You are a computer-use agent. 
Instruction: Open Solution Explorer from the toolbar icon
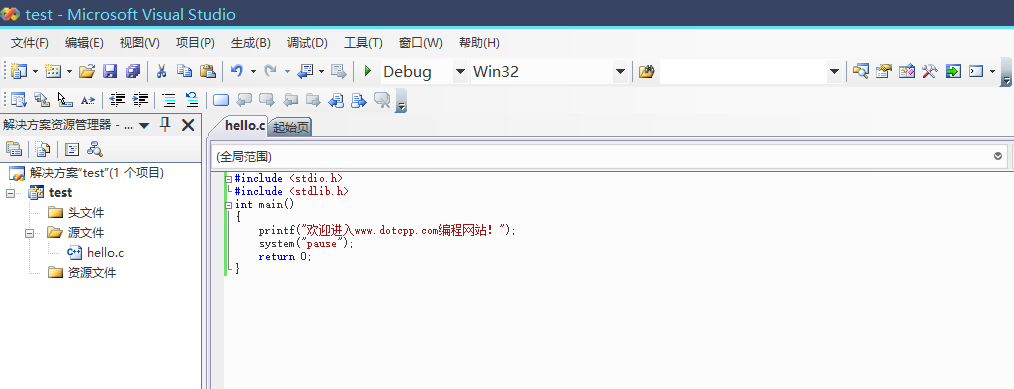(860, 71)
